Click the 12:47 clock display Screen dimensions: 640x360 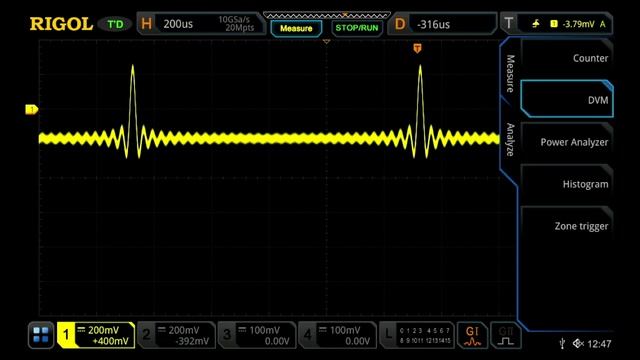599,344
